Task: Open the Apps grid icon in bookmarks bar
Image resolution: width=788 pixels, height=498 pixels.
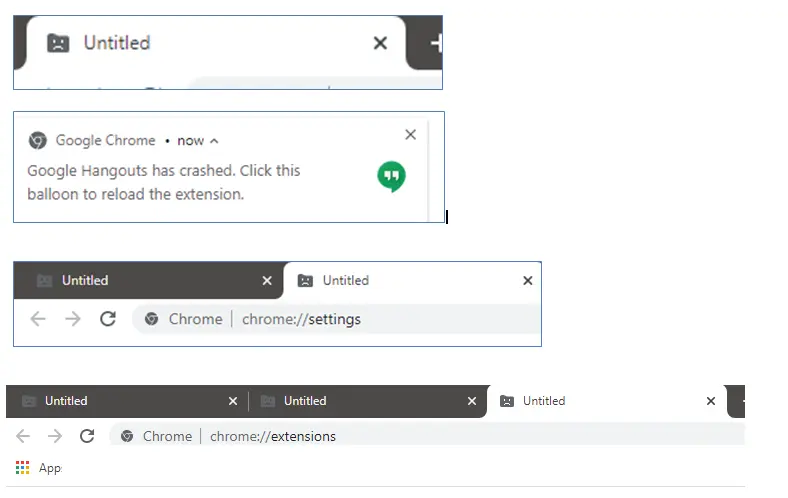Action: tap(22, 468)
